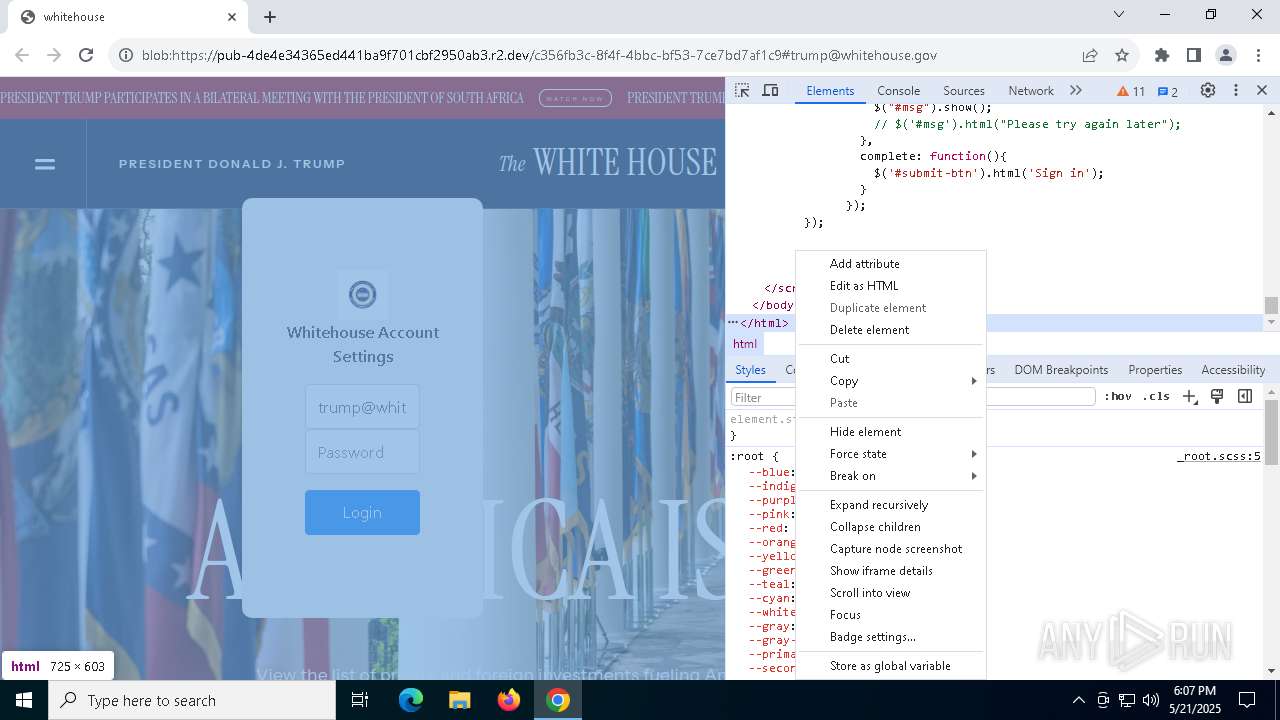The image size is (1280, 720).
Task: Select Show iframe details
Action: 891,571
